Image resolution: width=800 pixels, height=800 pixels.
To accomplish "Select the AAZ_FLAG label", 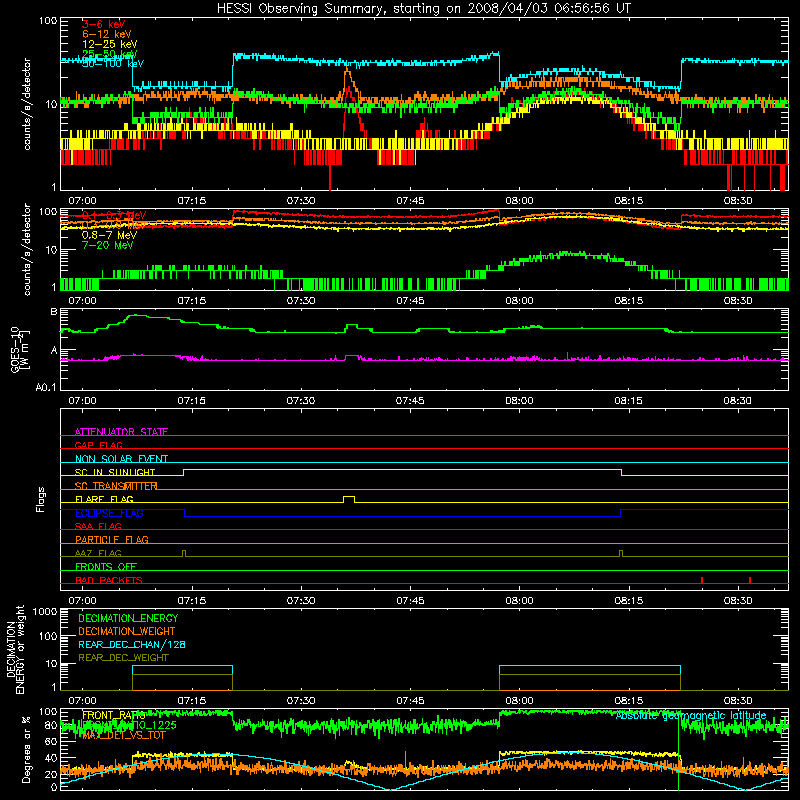I will click(x=98, y=553).
